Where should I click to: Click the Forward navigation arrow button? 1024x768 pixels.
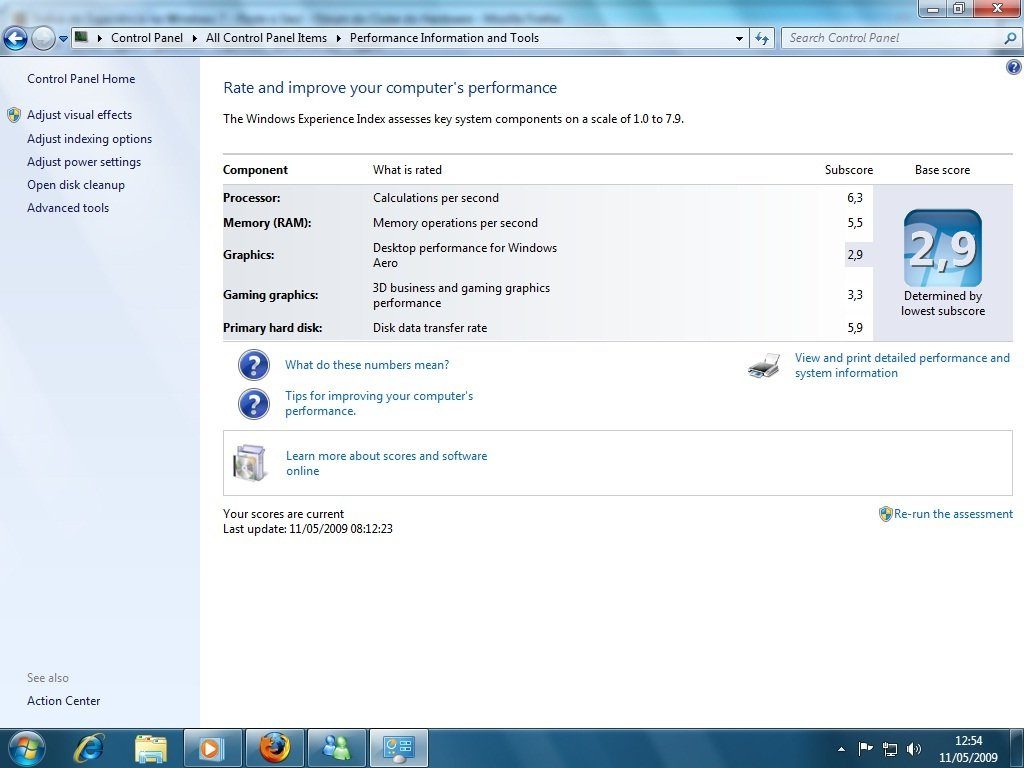pos(43,39)
